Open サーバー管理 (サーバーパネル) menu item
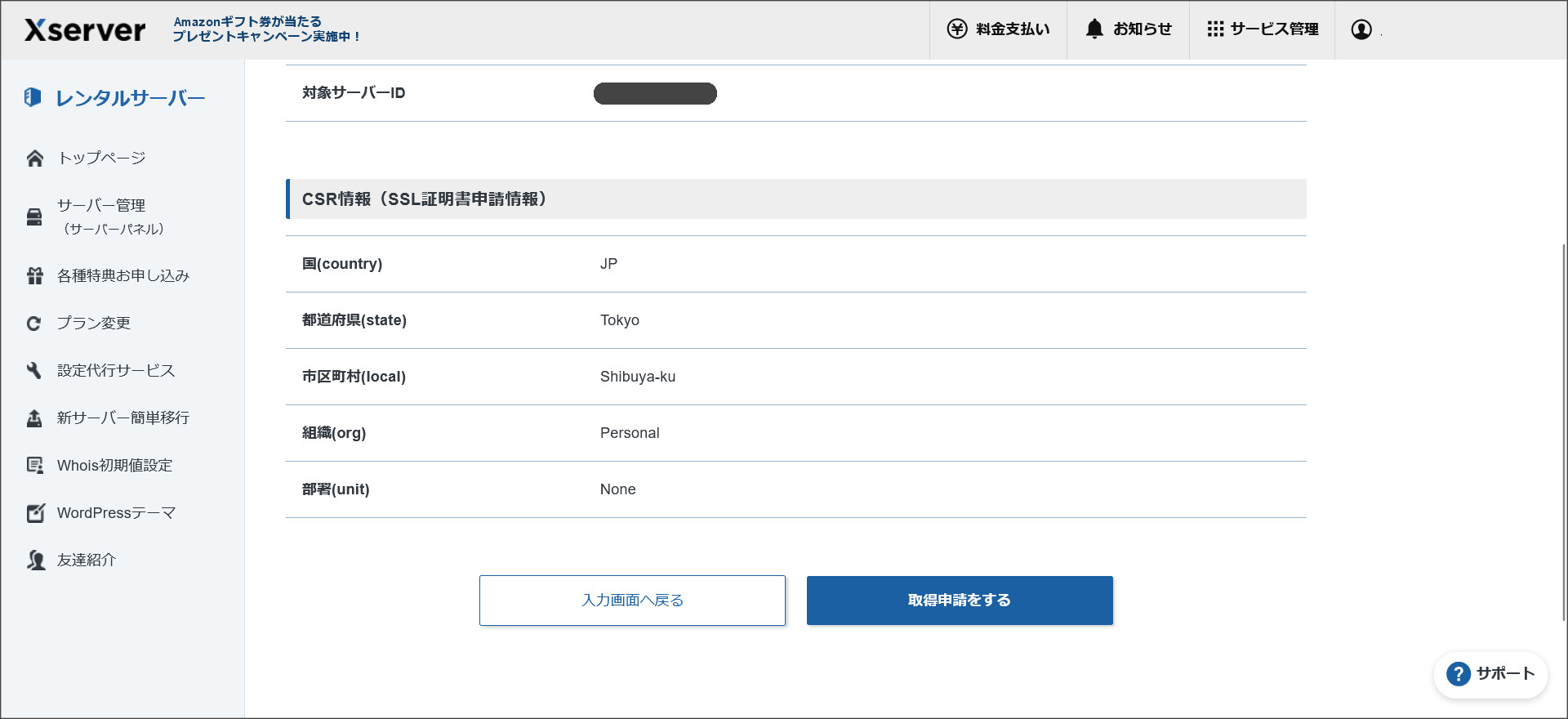 (110, 217)
